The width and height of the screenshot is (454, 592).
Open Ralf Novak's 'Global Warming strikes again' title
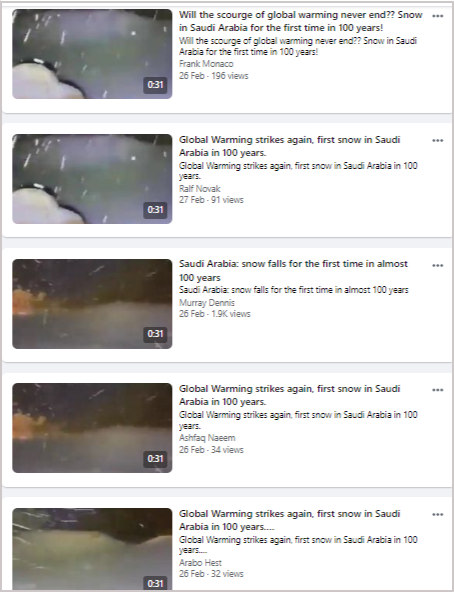coord(290,146)
